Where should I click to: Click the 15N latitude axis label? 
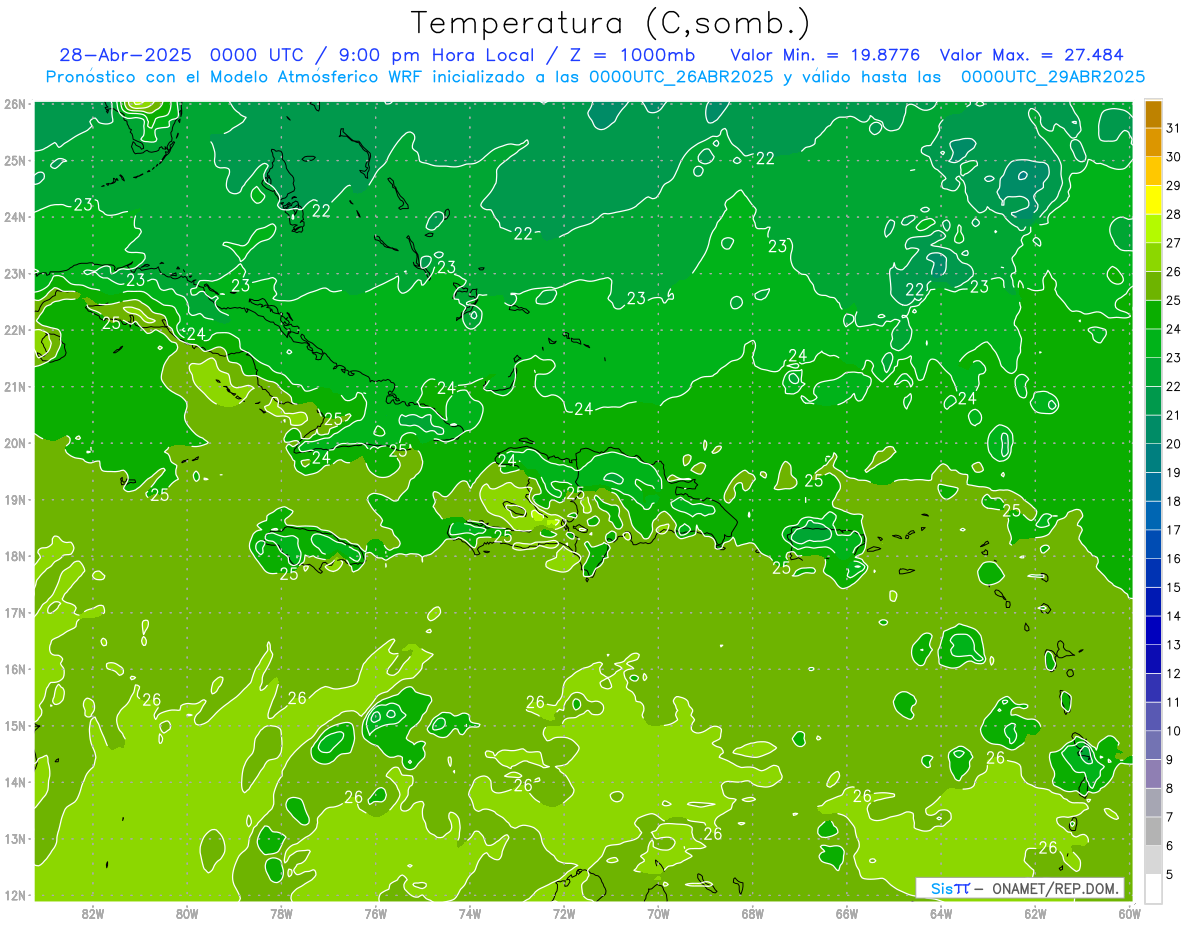pyautogui.click(x=14, y=725)
